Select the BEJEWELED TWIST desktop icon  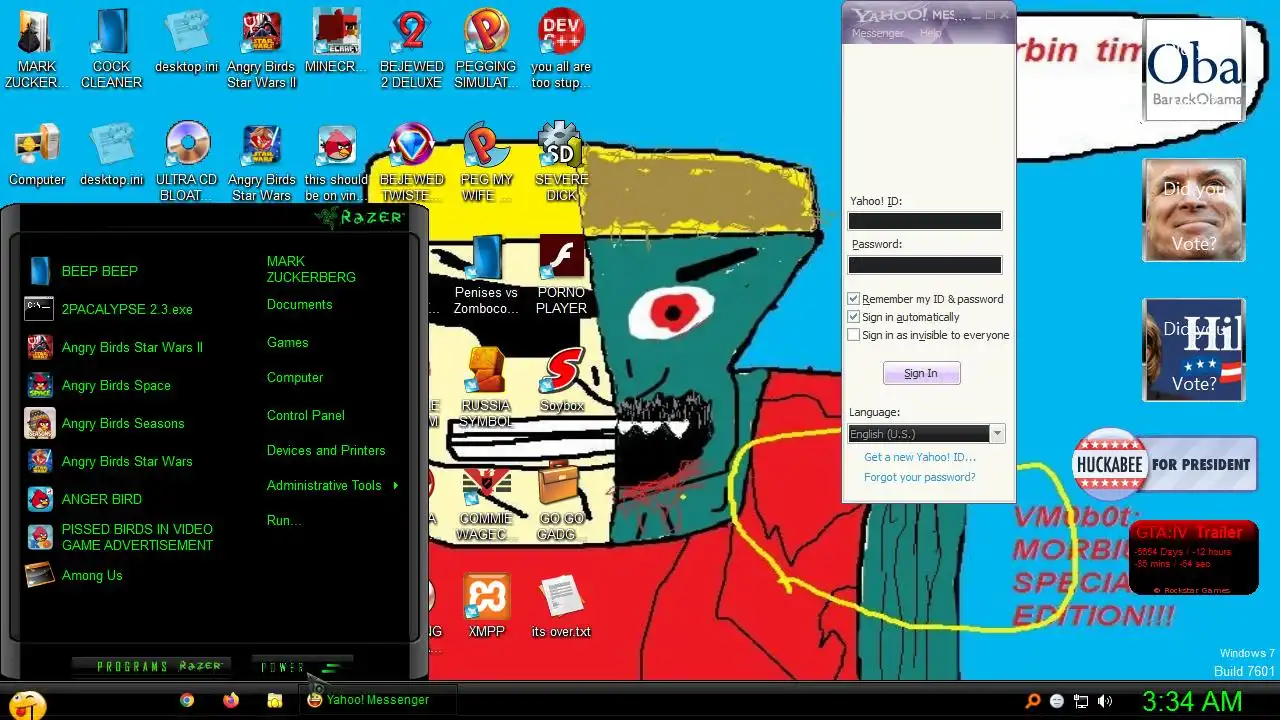tap(411, 162)
